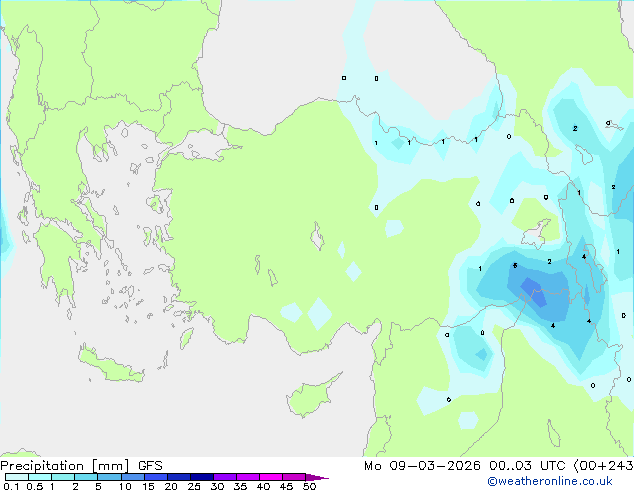
Task: Click the 40–45 mm magenta swatch
Action: pyautogui.click(x=271, y=477)
